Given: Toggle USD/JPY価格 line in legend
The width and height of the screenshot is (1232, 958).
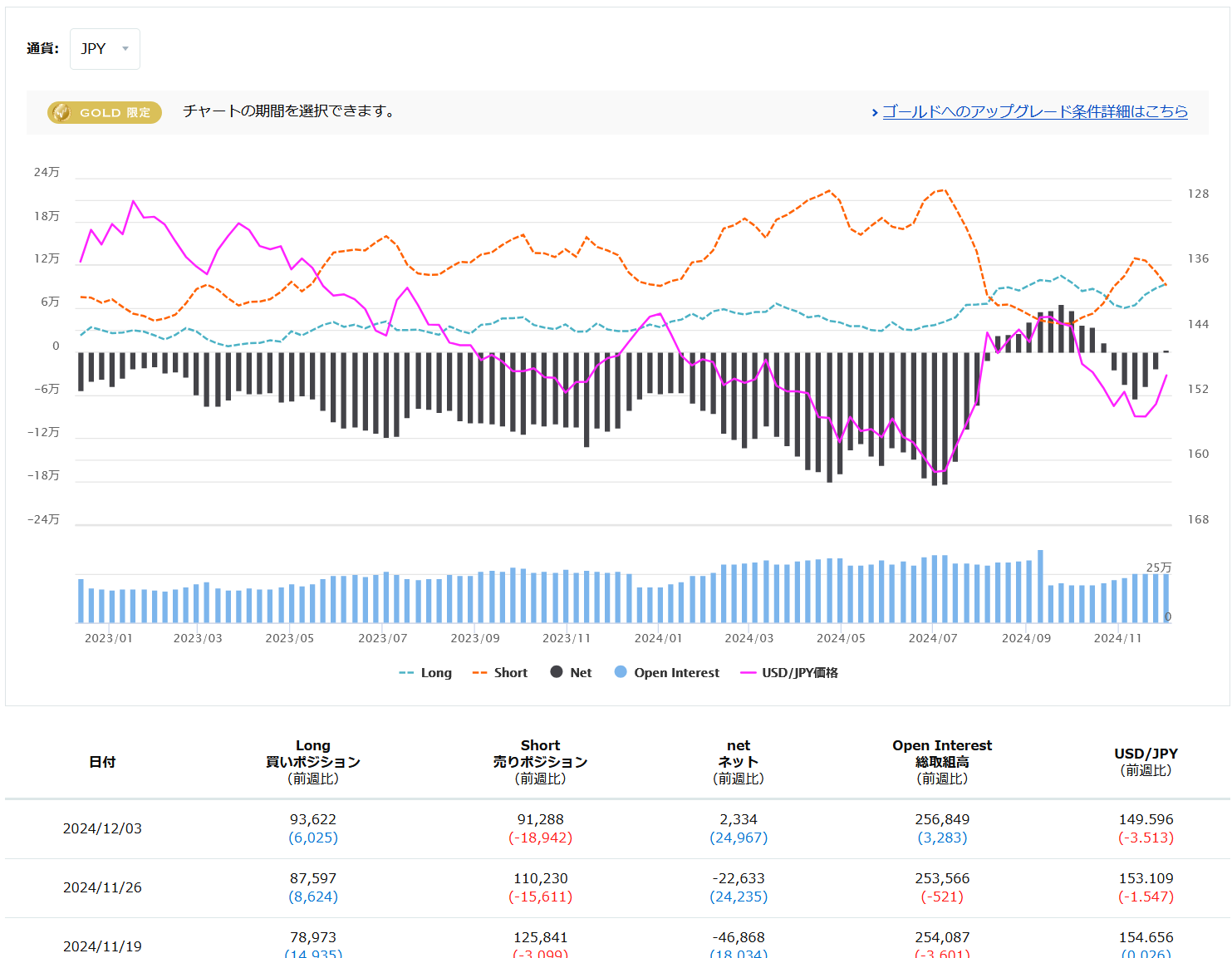Looking at the screenshot, I should click(799, 673).
